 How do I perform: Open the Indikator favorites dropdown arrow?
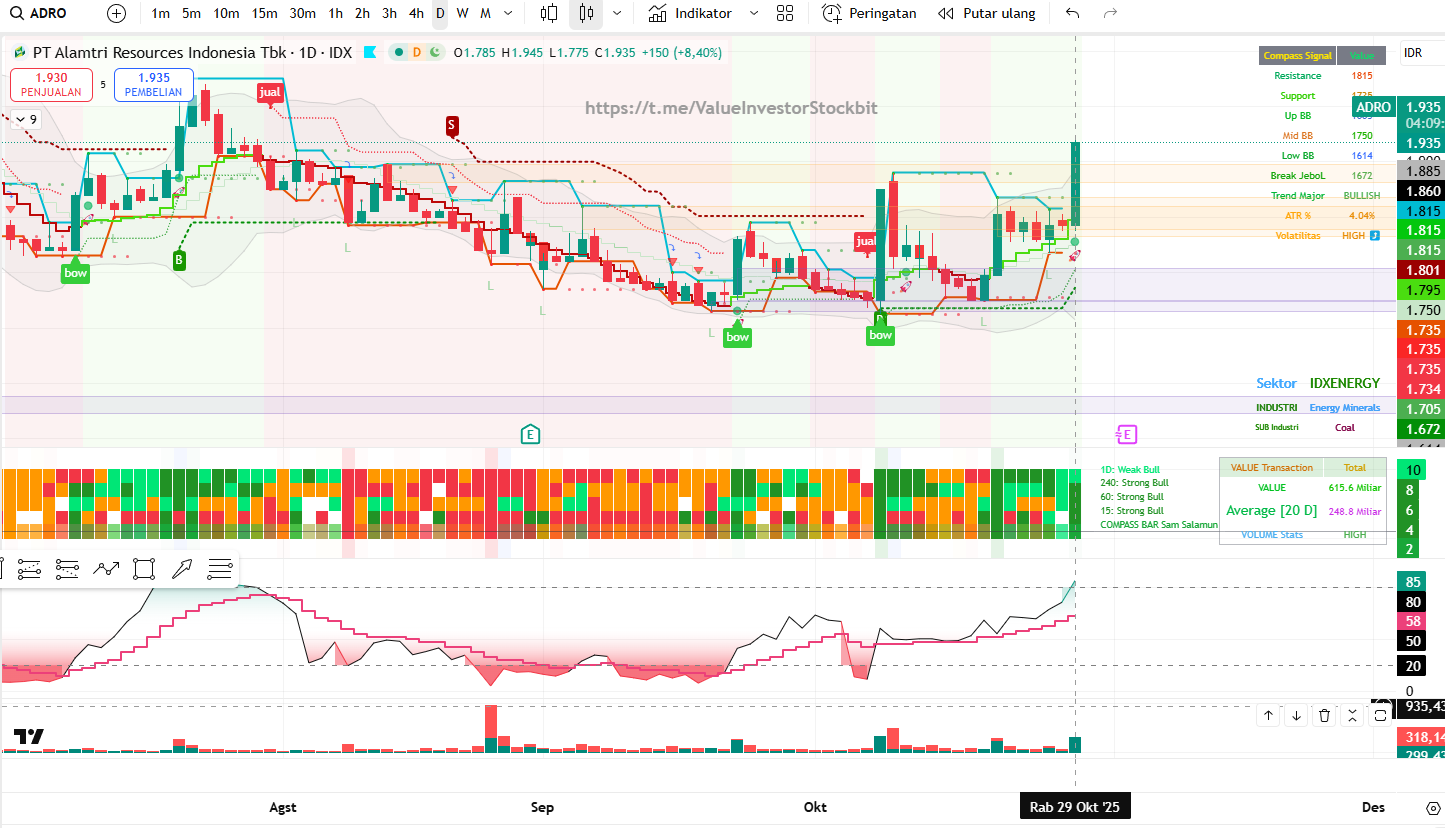tap(754, 14)
